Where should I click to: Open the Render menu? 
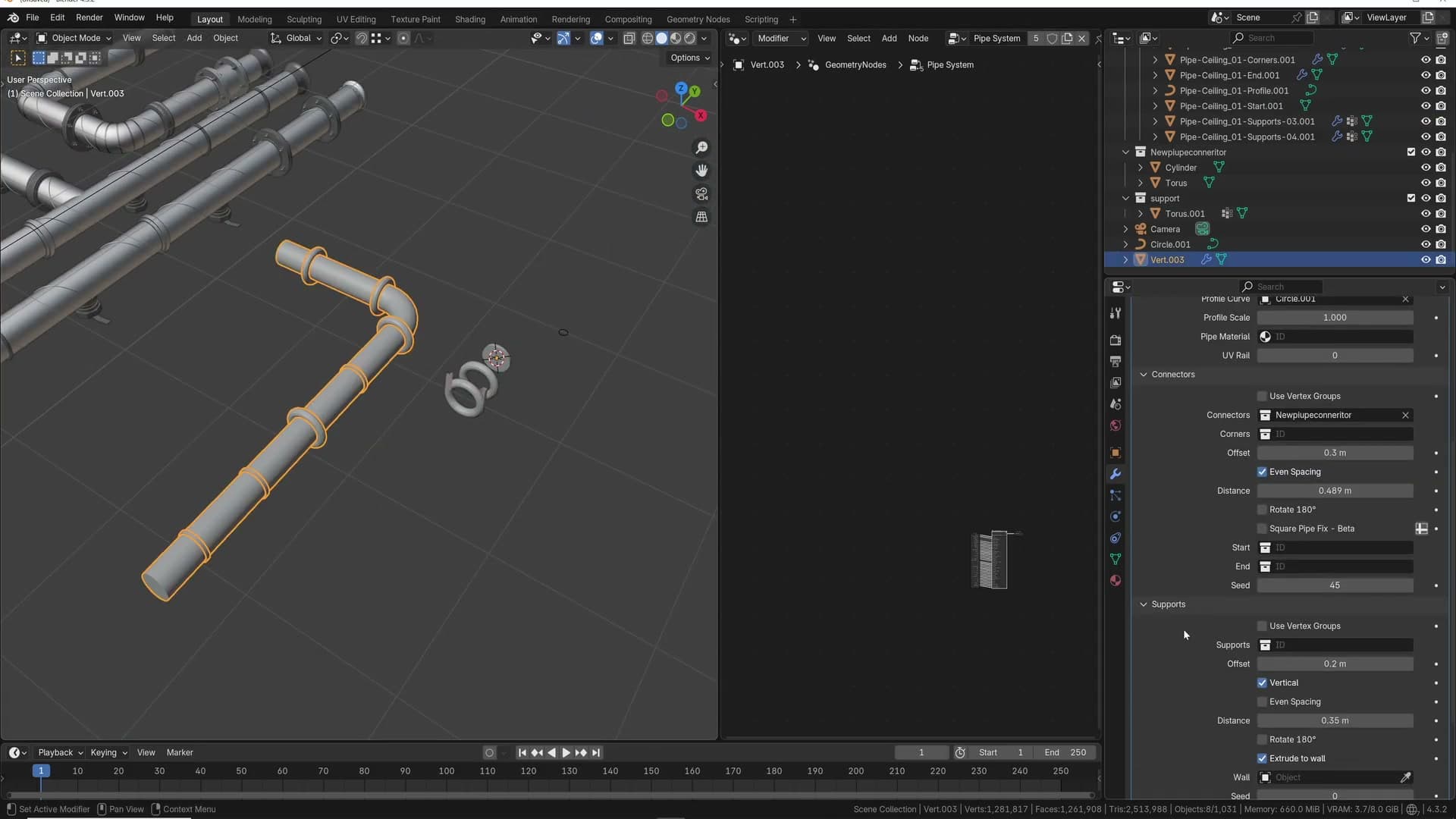coord(89,17)
